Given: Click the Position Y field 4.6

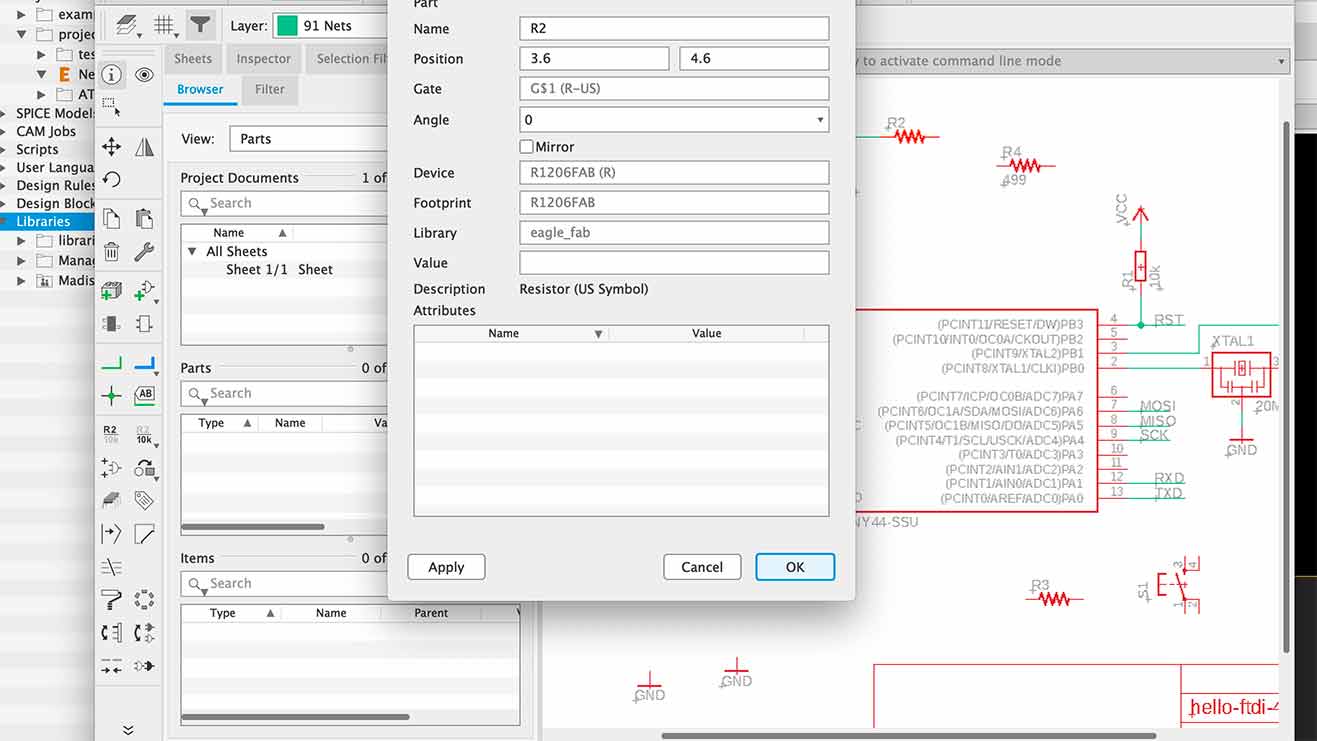Looking at the screenshot, I should tap(754, 59).
